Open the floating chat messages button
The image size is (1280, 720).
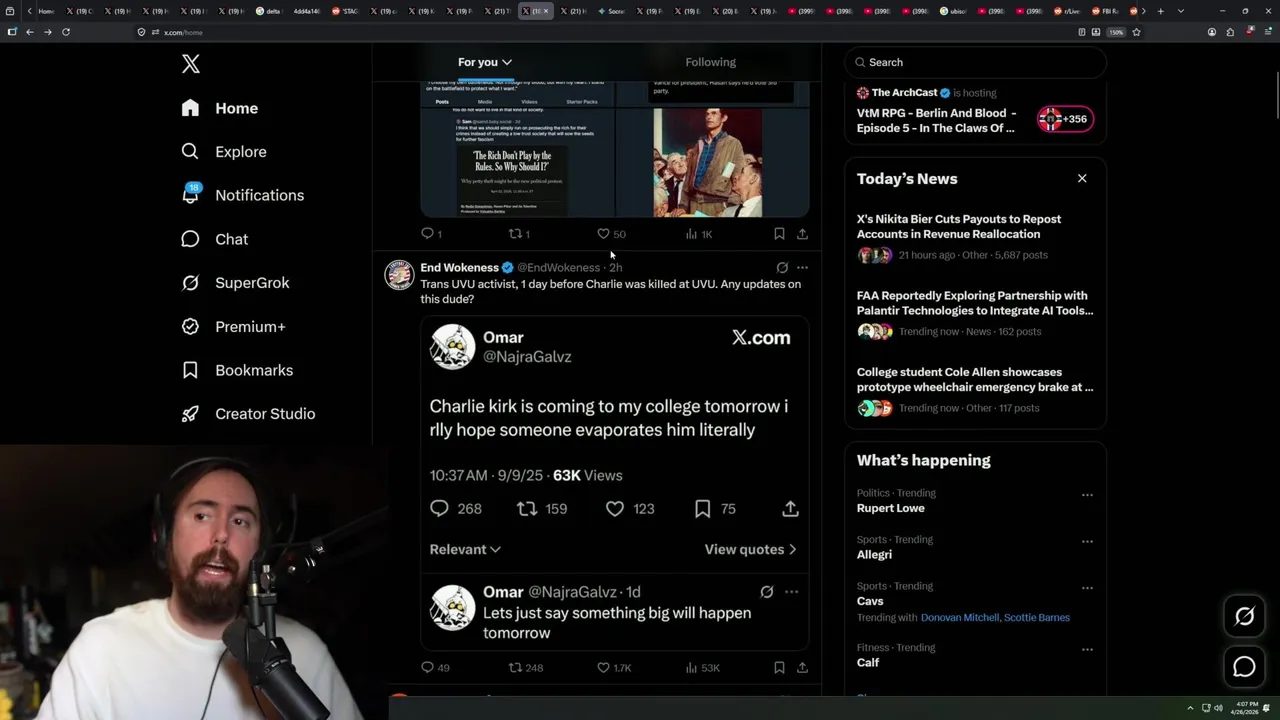[x=1244, y=667]
